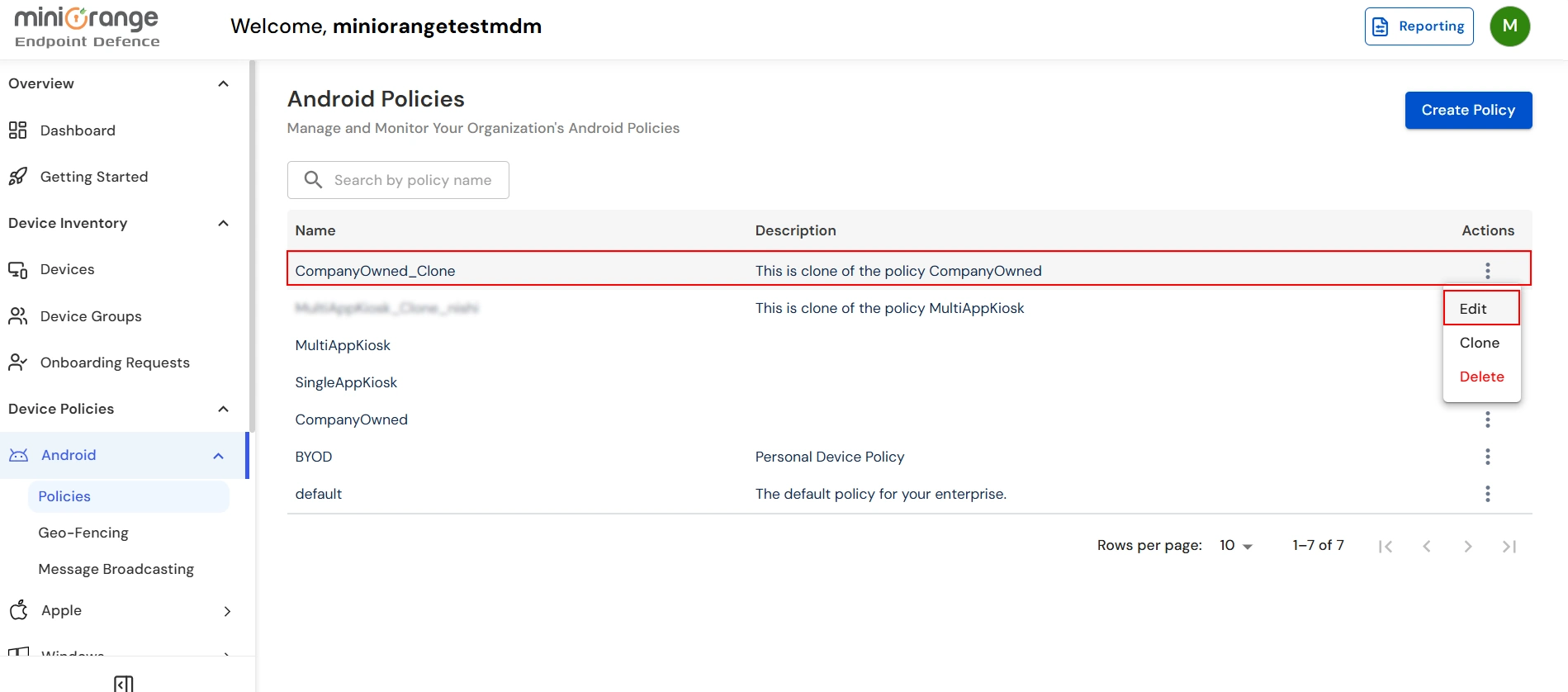Click the Android robot icon in sidebar

pos(18,454)
